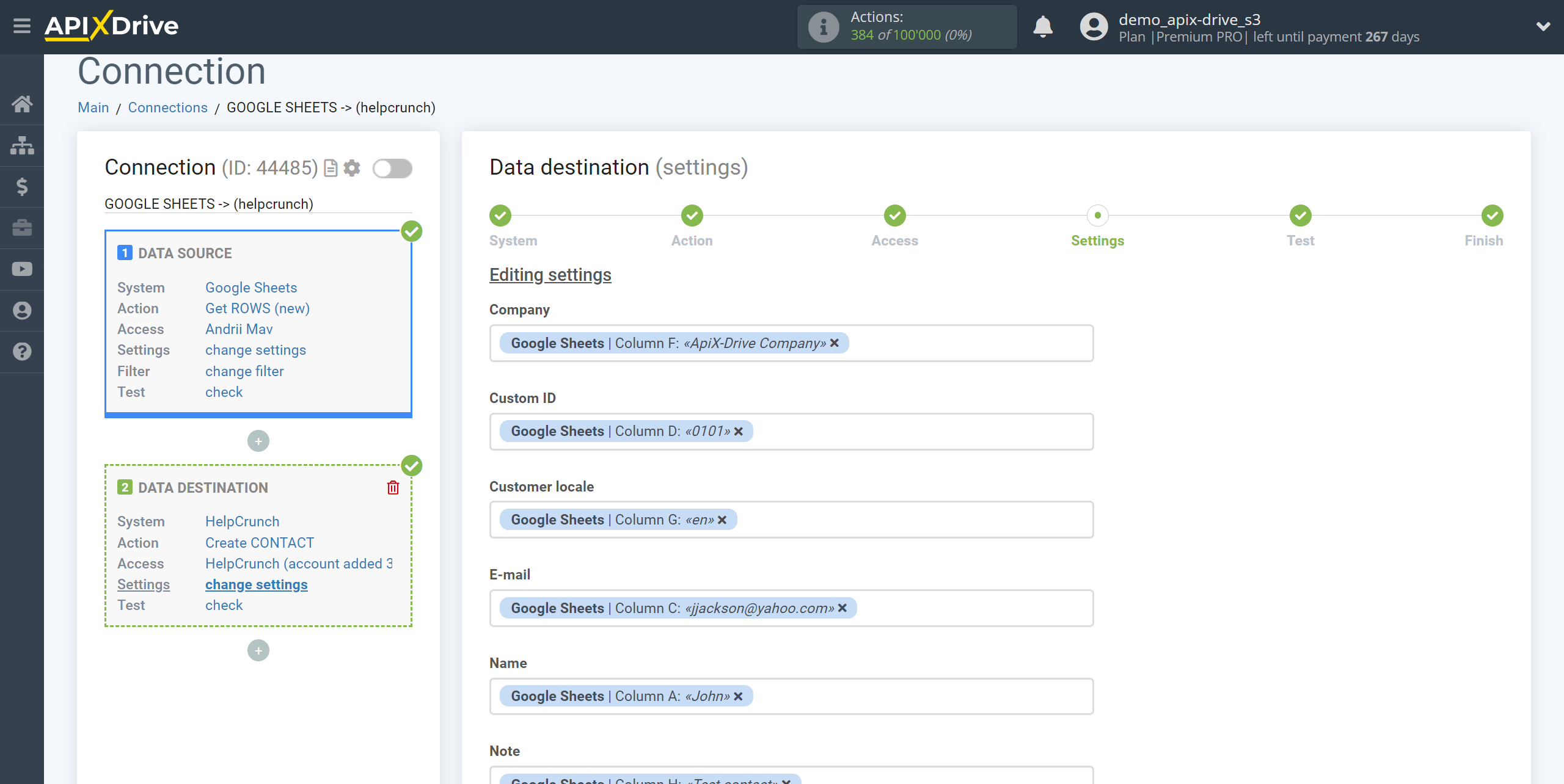Screen dimensions: 1564x784
Task: Open profile icon in sidebar
Action: click(x=22, y=310)
